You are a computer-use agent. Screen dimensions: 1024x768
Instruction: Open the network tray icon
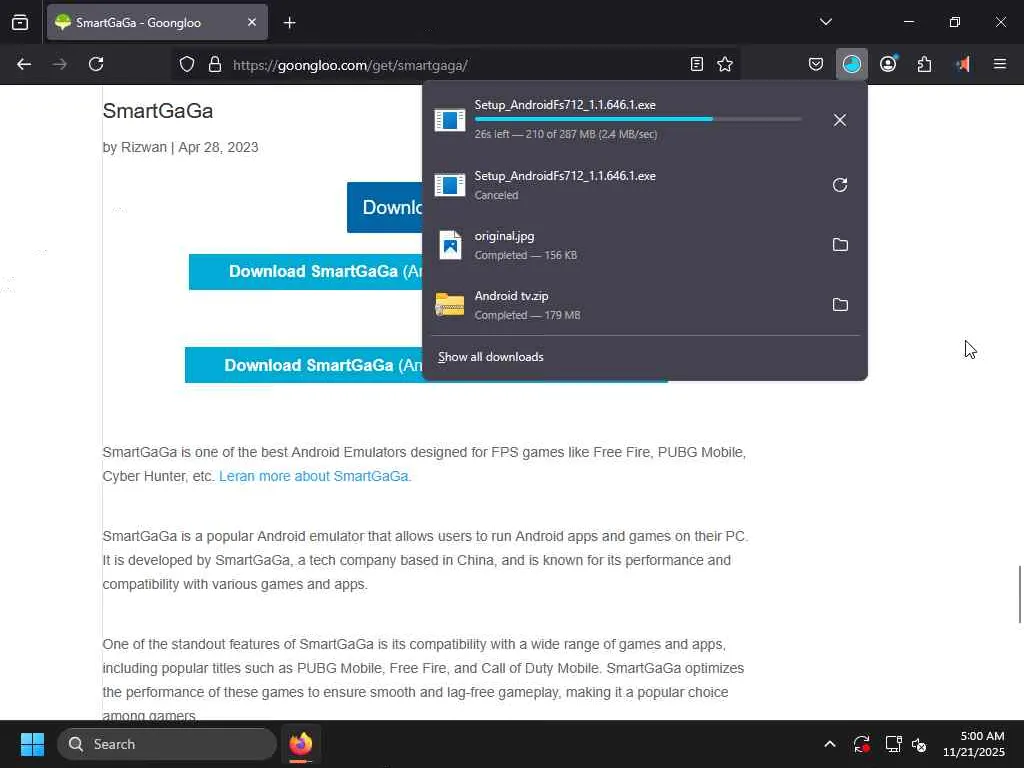[893, 744]
